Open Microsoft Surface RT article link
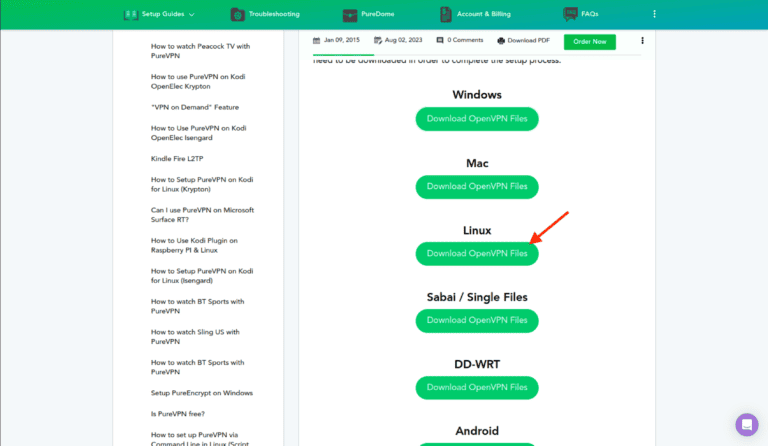768x446 pixels. [x=202, y=215]
